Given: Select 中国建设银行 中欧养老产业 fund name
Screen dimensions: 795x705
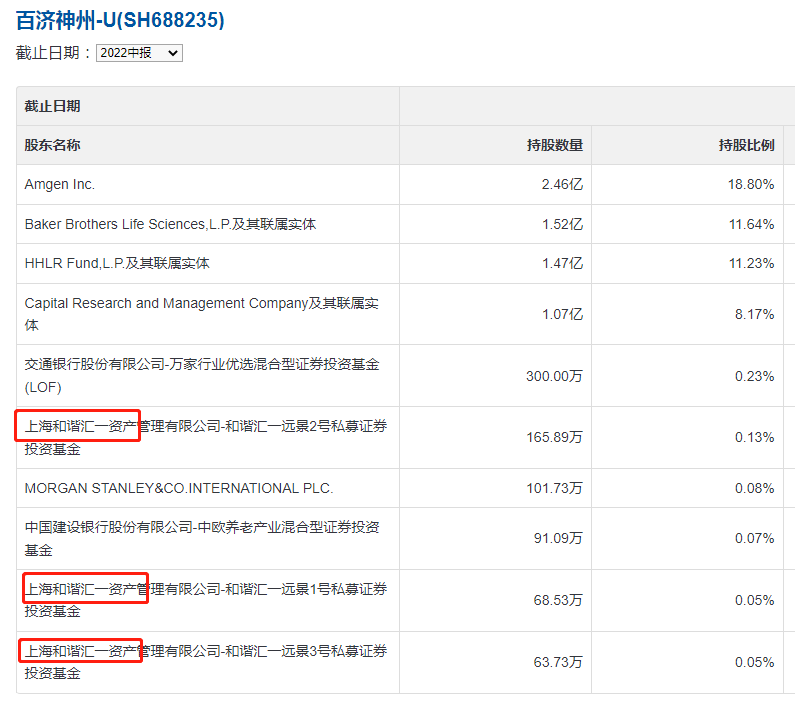Looking at the screenshot, I should (202, 538).
